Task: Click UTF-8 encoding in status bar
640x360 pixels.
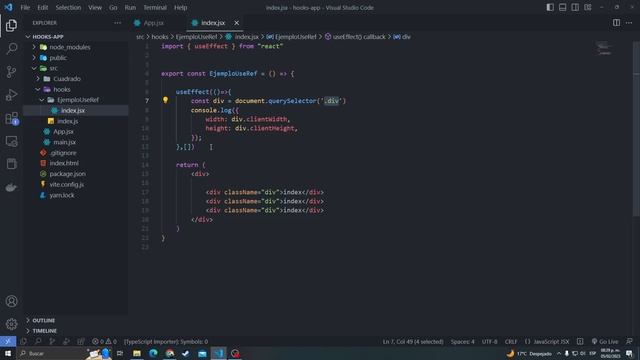Action: click(489, 342)
